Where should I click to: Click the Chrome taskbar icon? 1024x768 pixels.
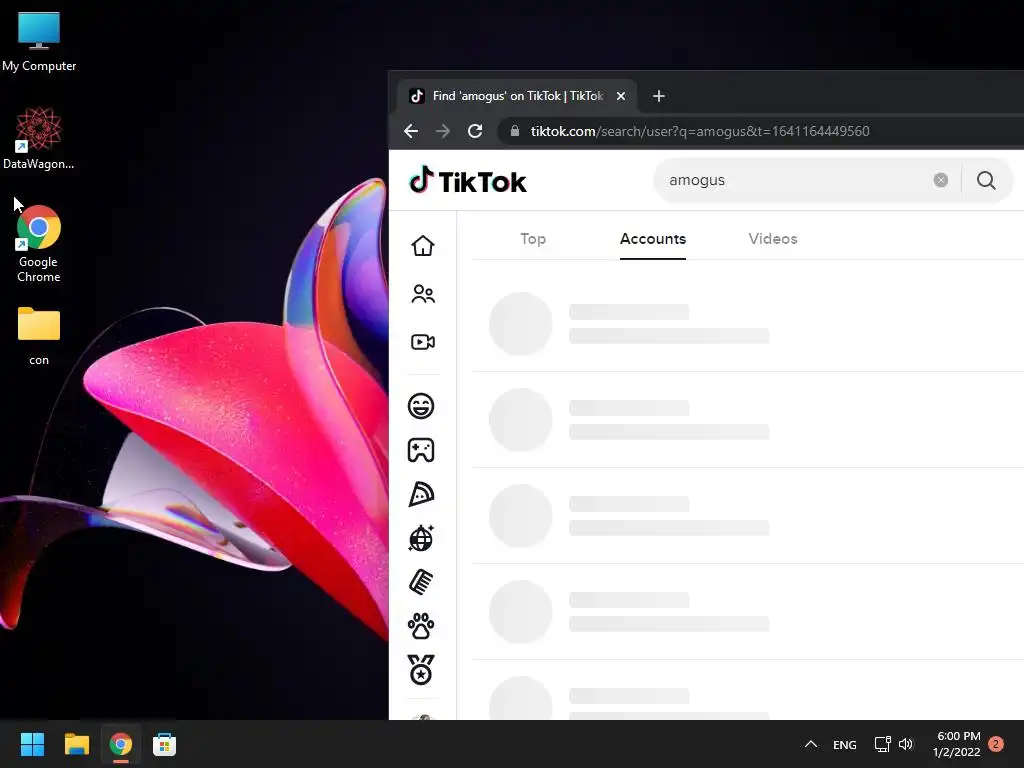(x=121, y=744)
